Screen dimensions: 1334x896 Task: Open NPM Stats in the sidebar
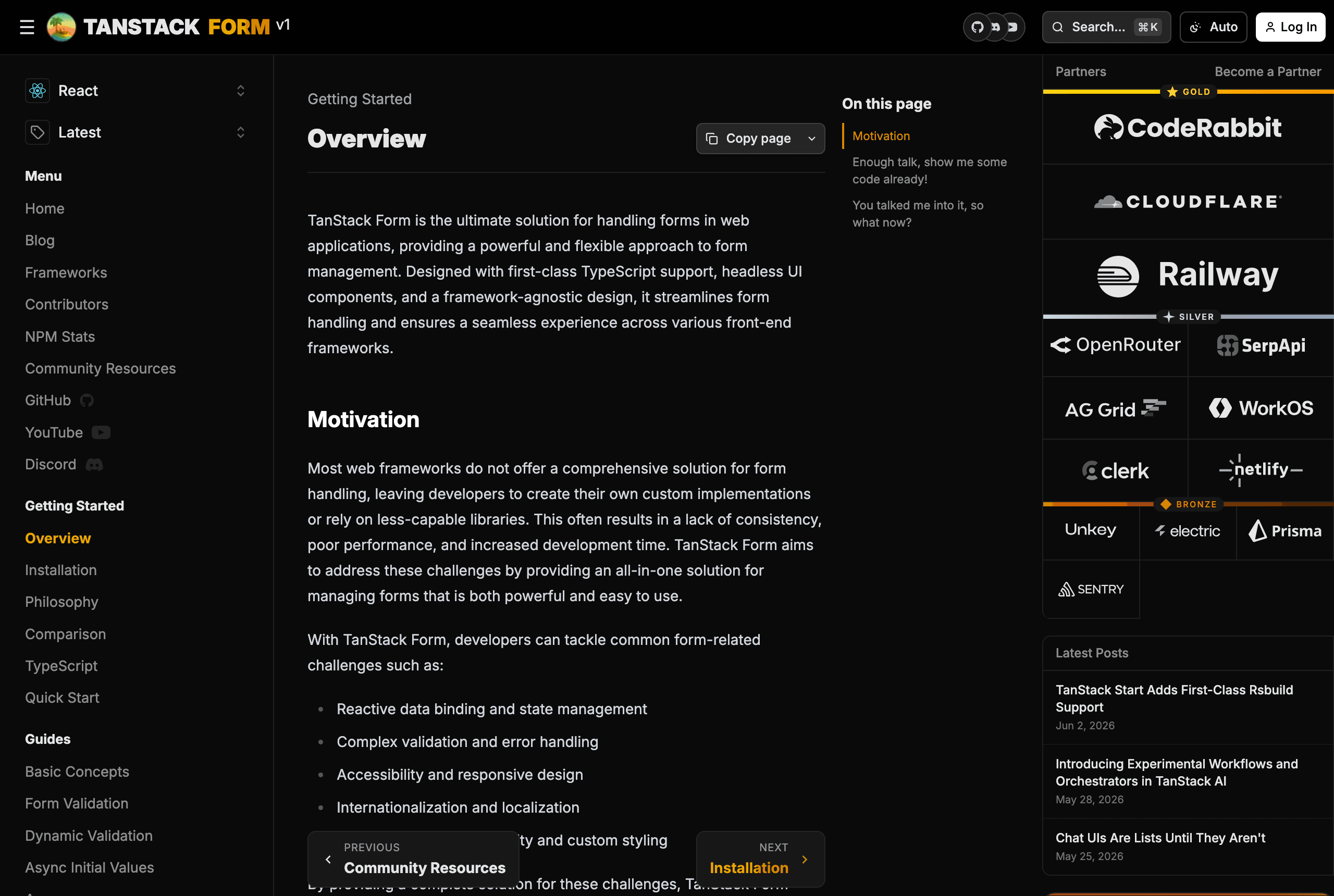coord(60,337)
